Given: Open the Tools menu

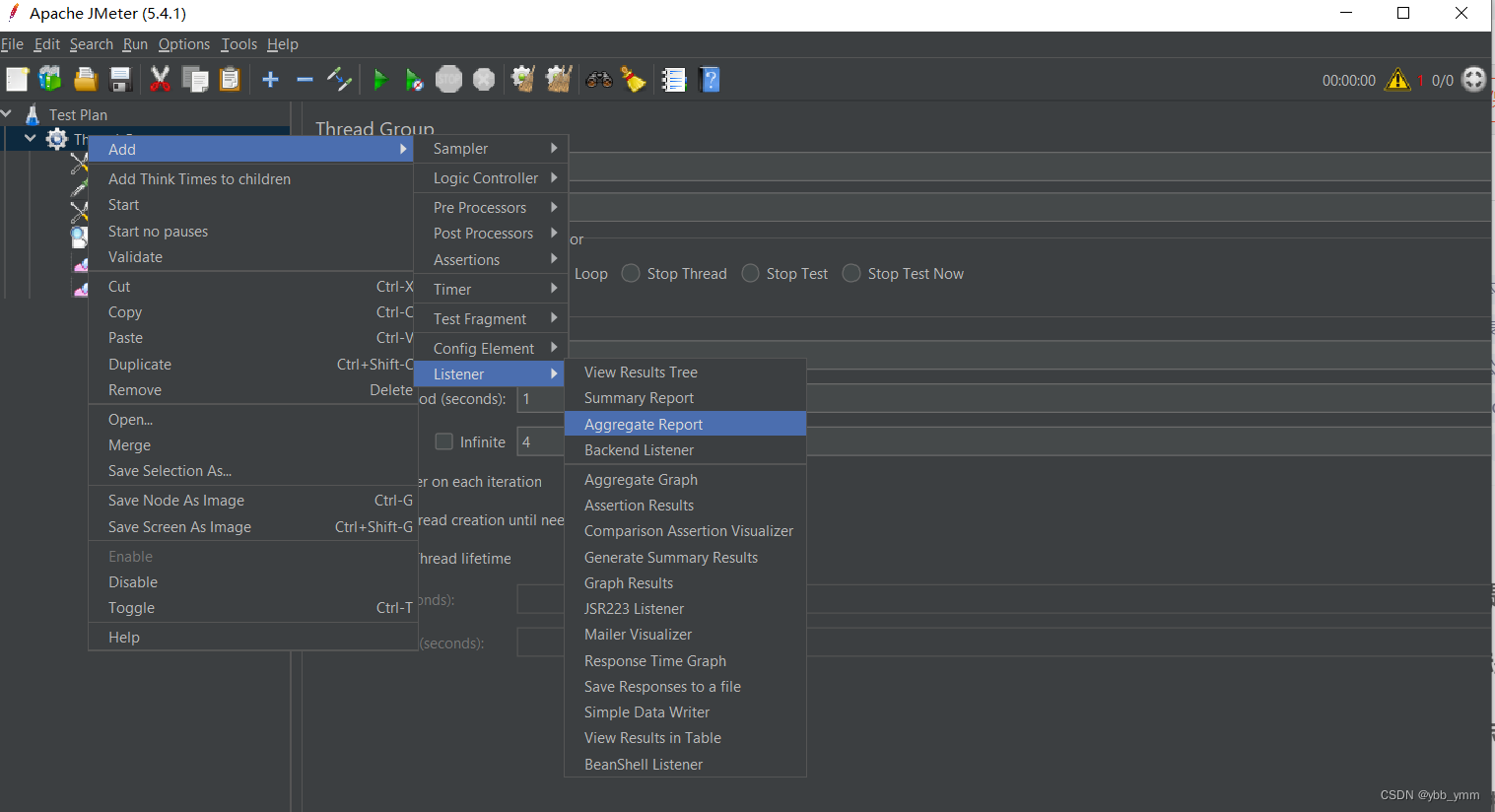Looking at the screenshot, I should [238, 44].
